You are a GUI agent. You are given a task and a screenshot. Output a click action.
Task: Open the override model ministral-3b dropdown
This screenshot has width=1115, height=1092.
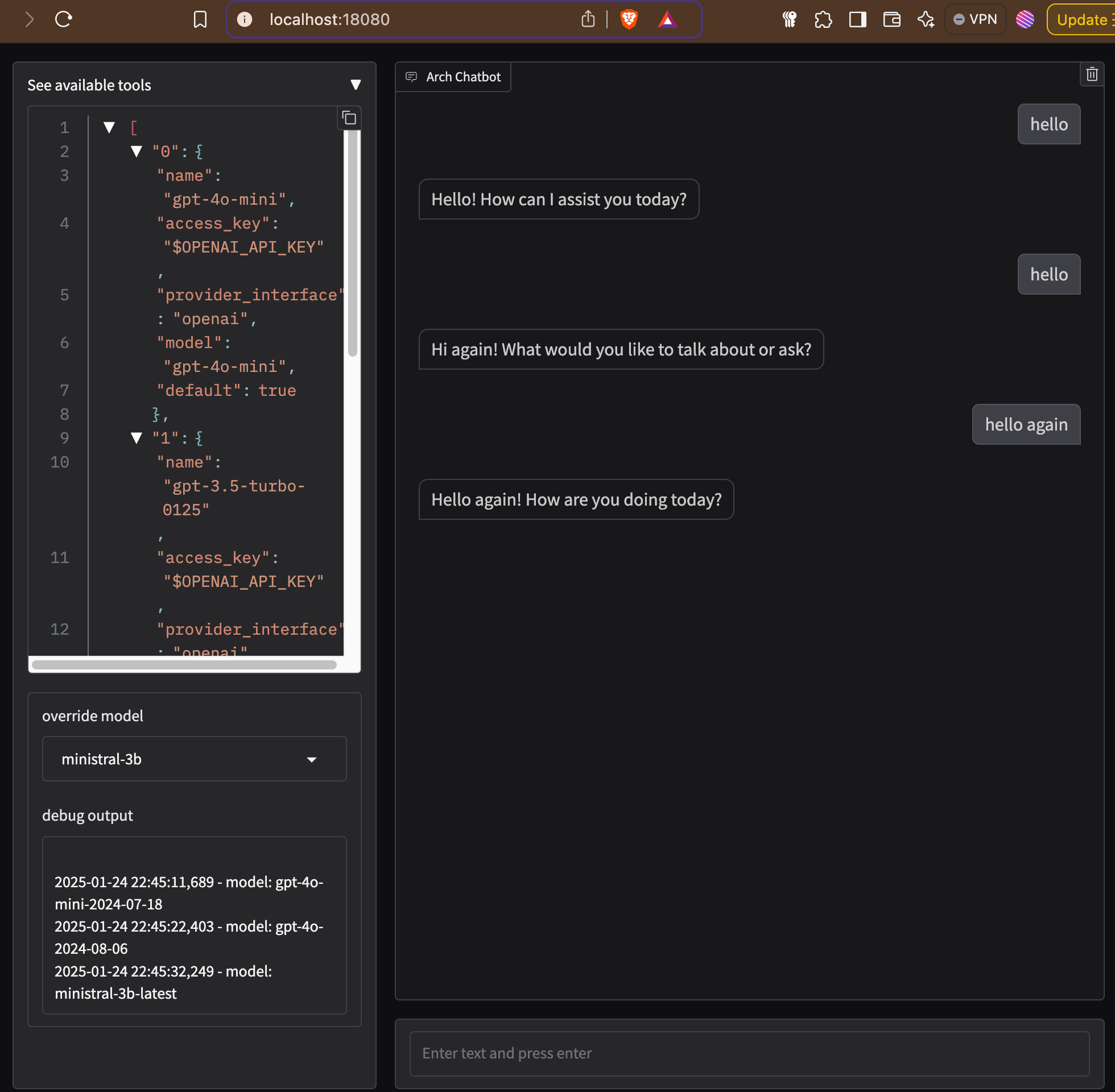click(195, 759)
